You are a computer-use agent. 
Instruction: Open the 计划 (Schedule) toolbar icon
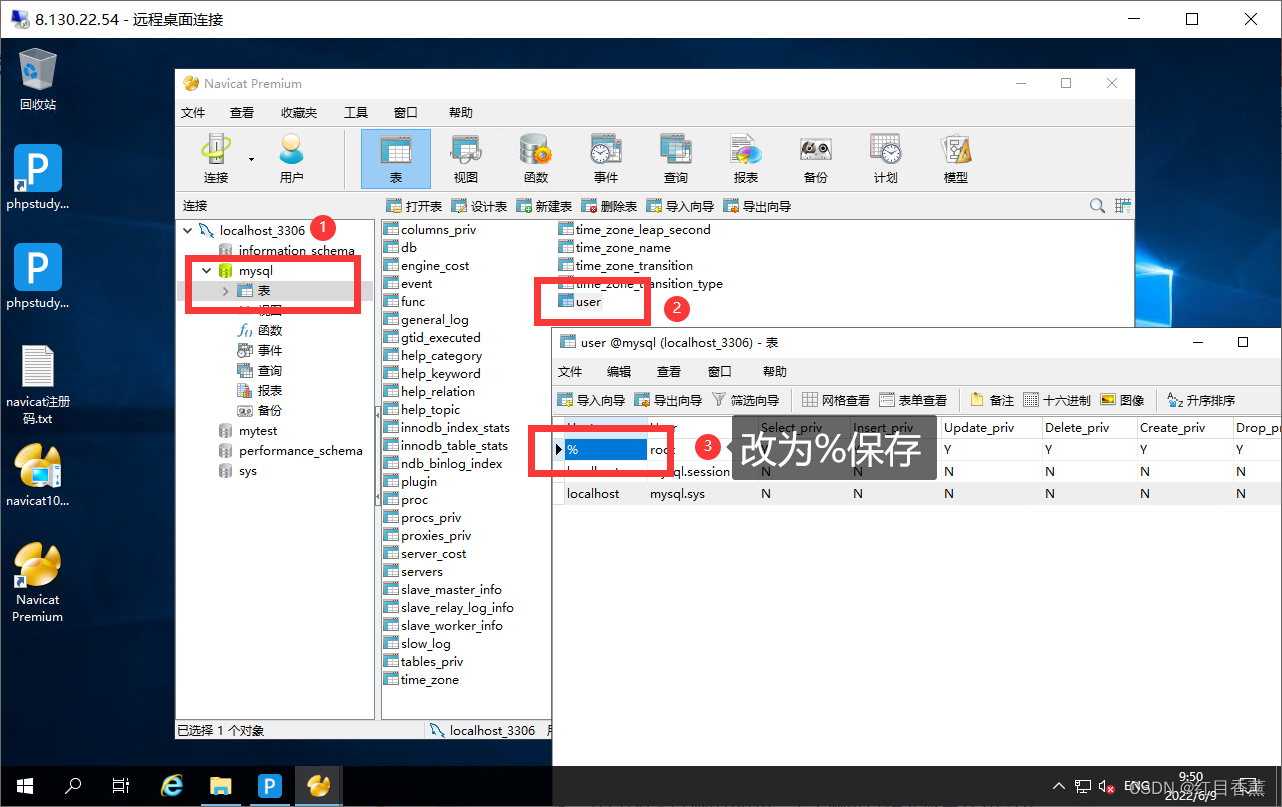coord(886,158)
